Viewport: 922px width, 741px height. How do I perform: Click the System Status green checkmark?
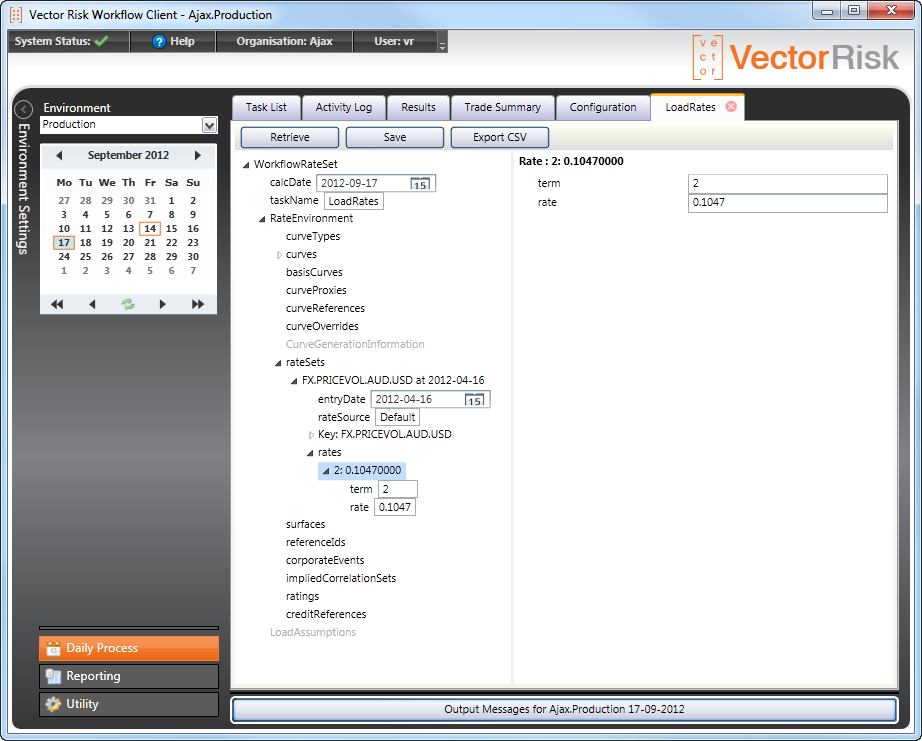click(x=102, y=41)
